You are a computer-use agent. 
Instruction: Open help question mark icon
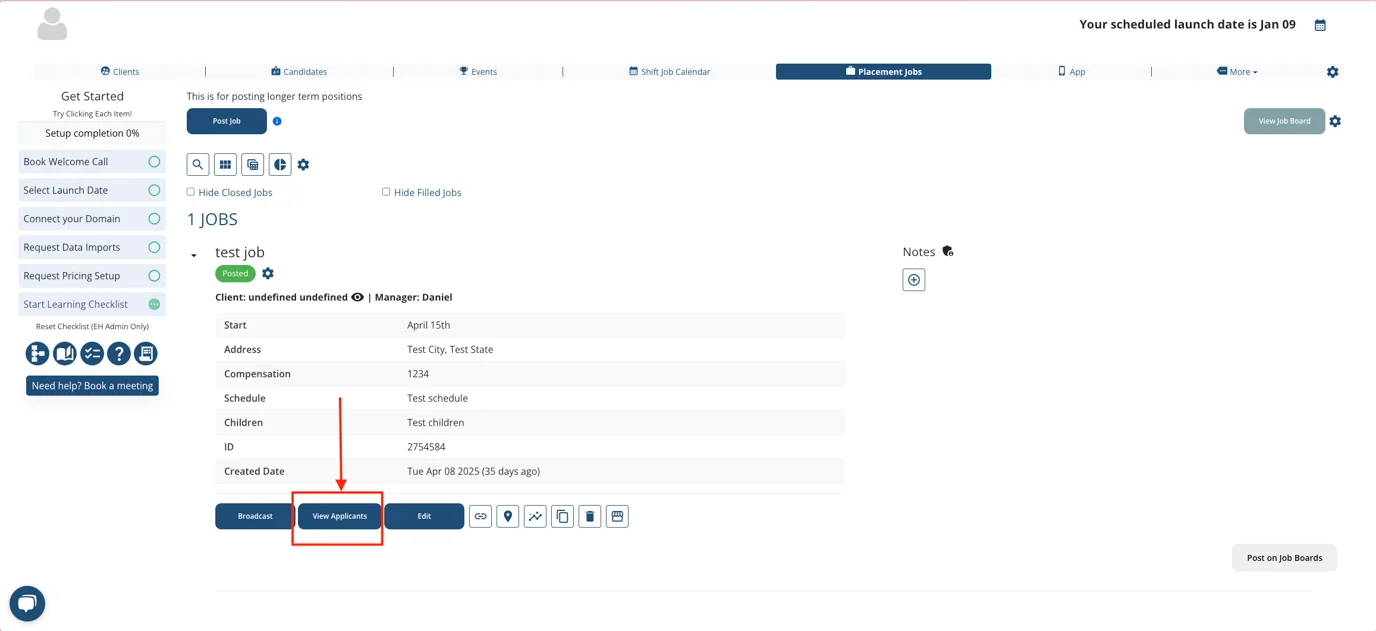point(119,353)
